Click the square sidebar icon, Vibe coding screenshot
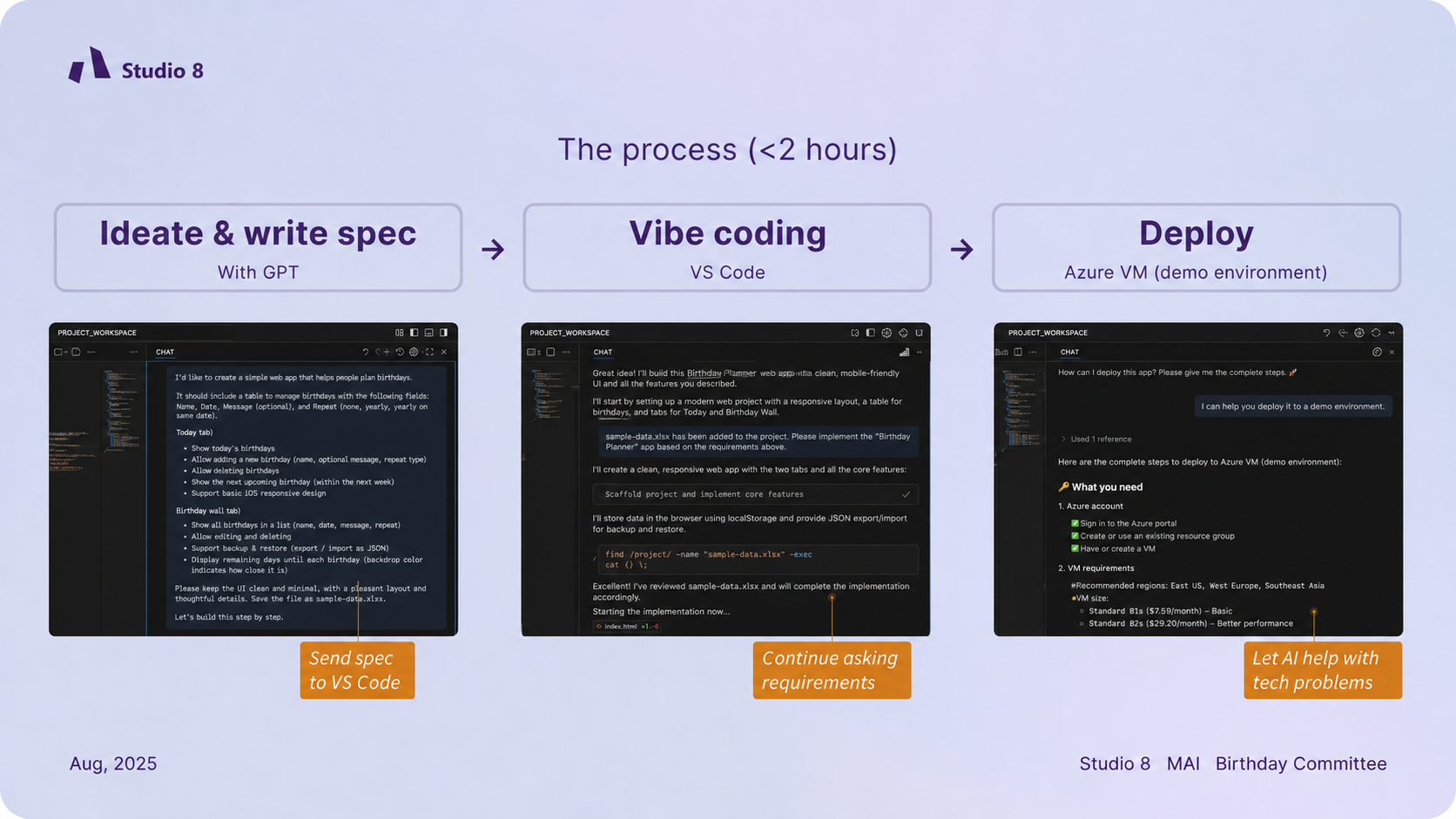 [x=550, y=352]
